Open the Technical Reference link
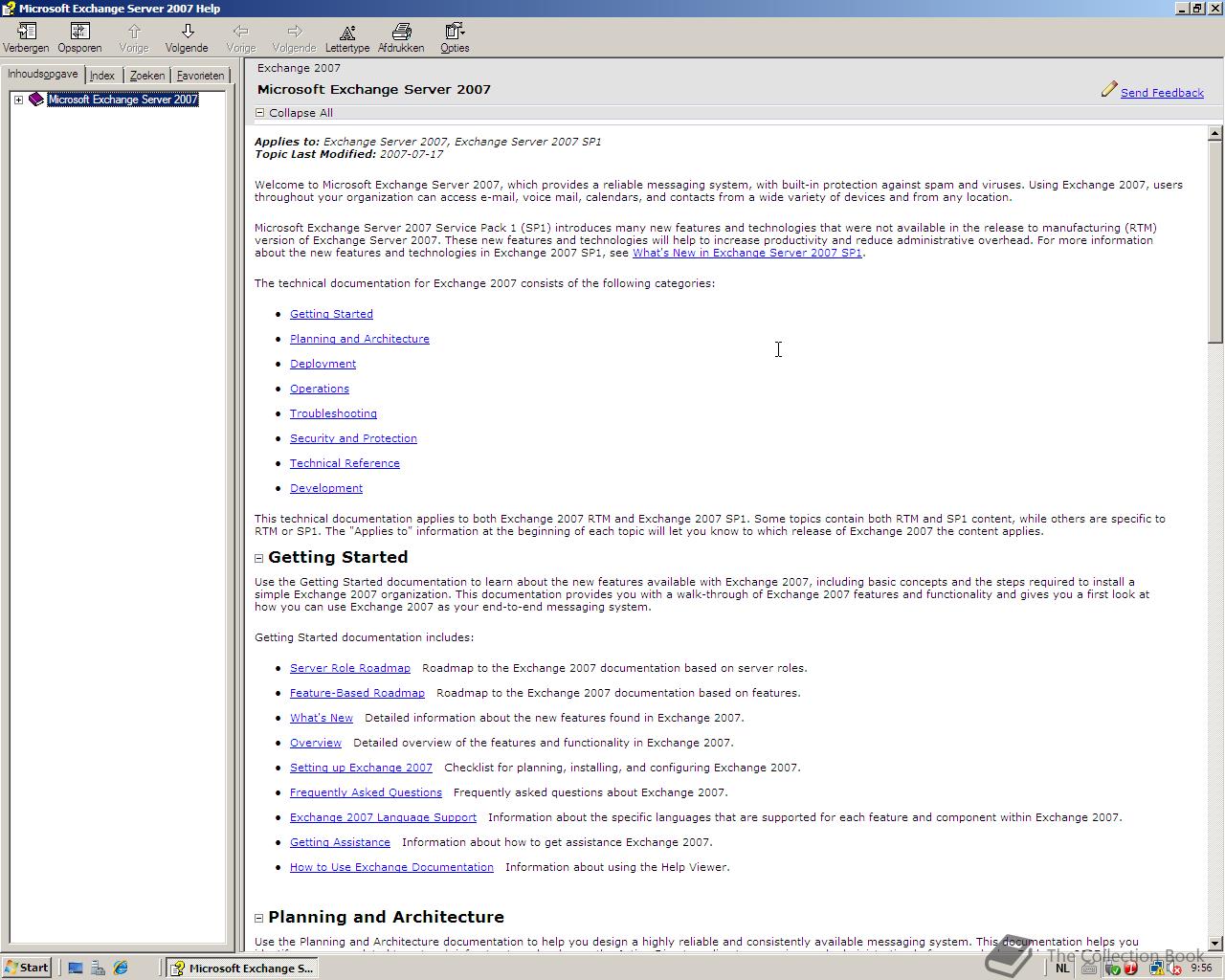The height and width of the screenshot is (980, 1225). pos(345,463)
